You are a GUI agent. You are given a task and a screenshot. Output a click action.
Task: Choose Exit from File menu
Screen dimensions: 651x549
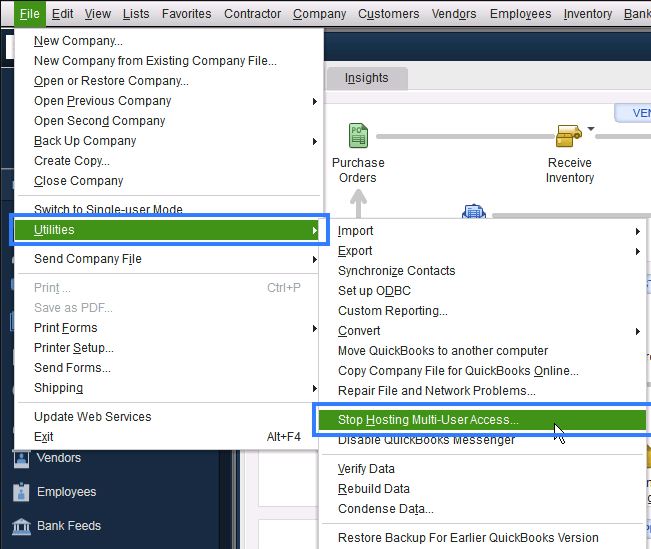click(x=168, y=437)
